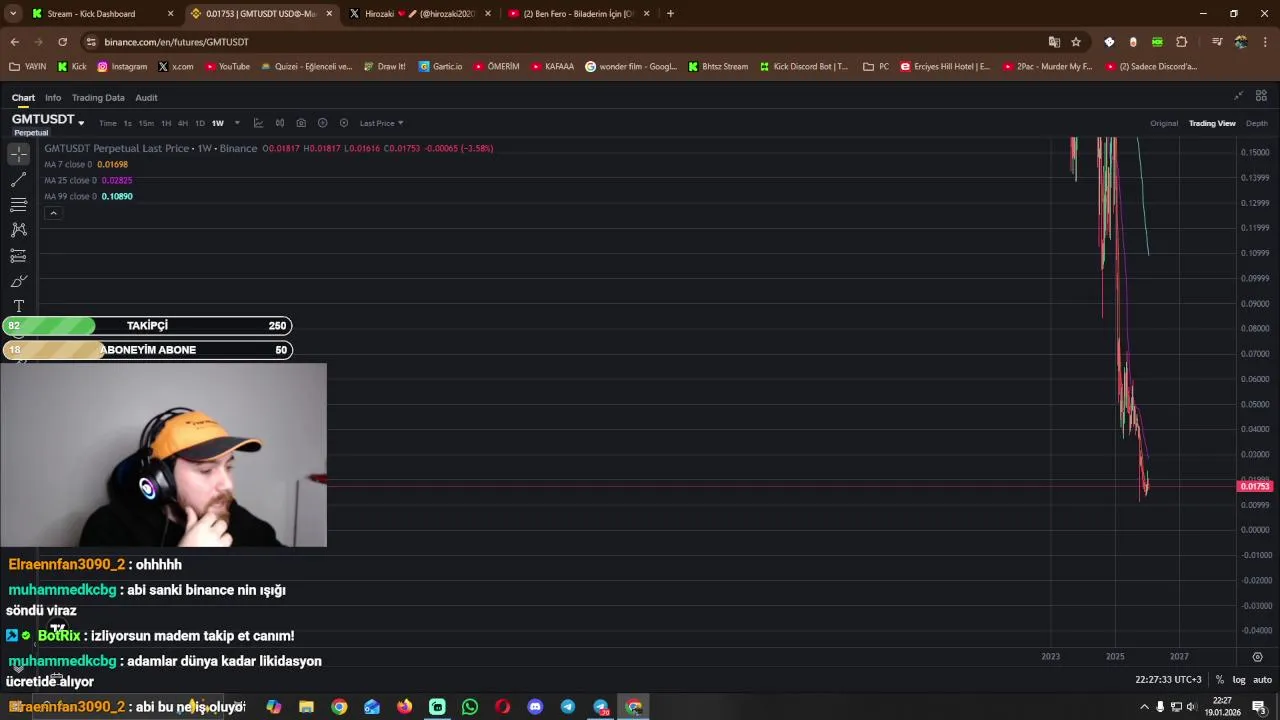Shrink the chart with the collapse arrows icon
This screenshot has width=1280, height=720.
coord(1238,96)
